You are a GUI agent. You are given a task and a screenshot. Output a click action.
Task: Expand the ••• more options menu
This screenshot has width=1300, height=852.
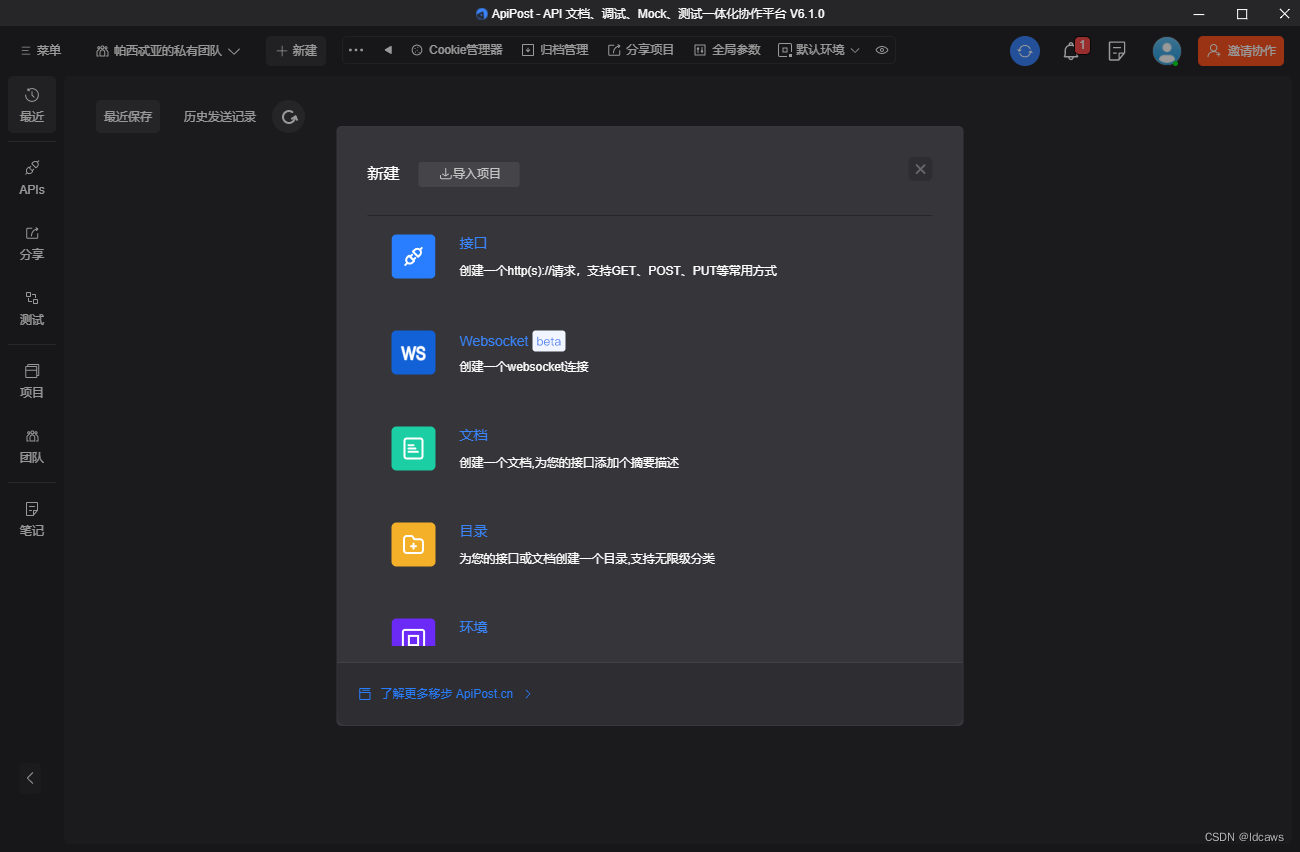click(x=355, y=49)
